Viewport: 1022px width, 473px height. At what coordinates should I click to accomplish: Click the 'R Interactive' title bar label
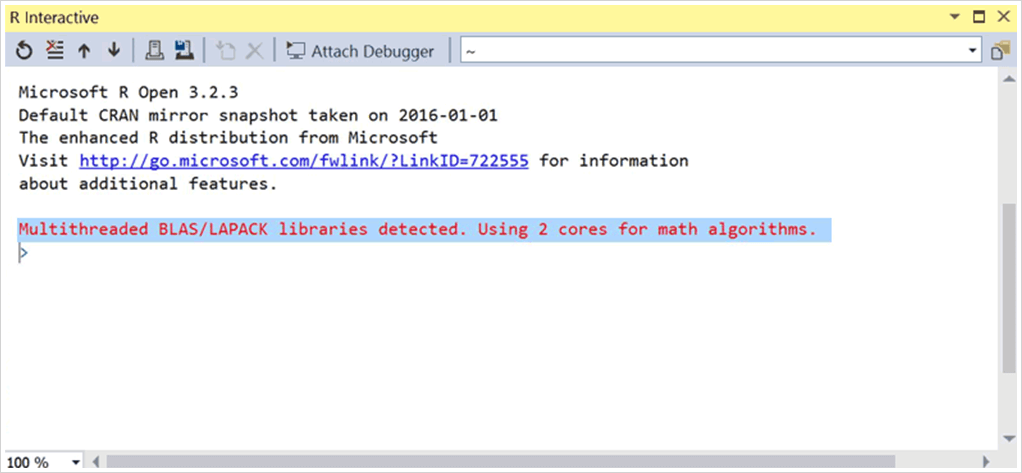[x=54, y=18]
